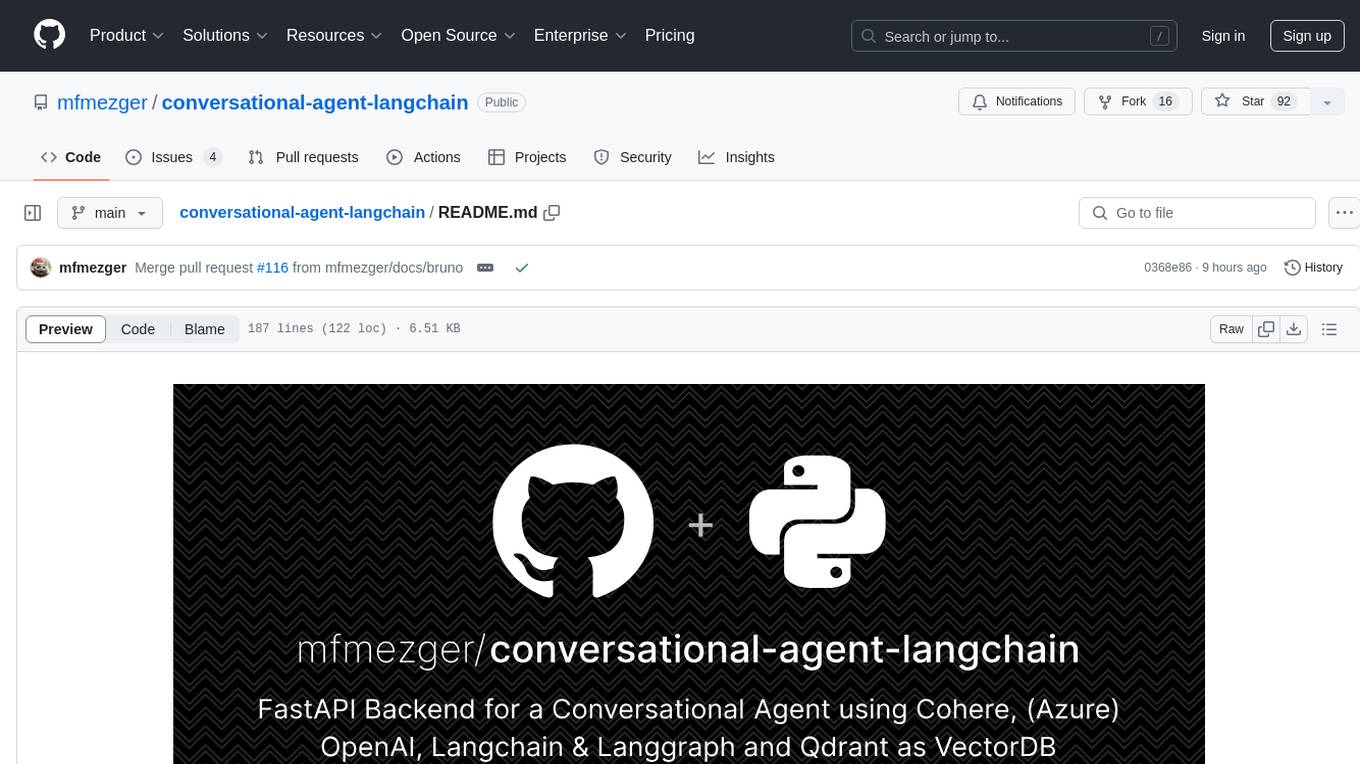Switch to the Issues tab

(173, 157)
